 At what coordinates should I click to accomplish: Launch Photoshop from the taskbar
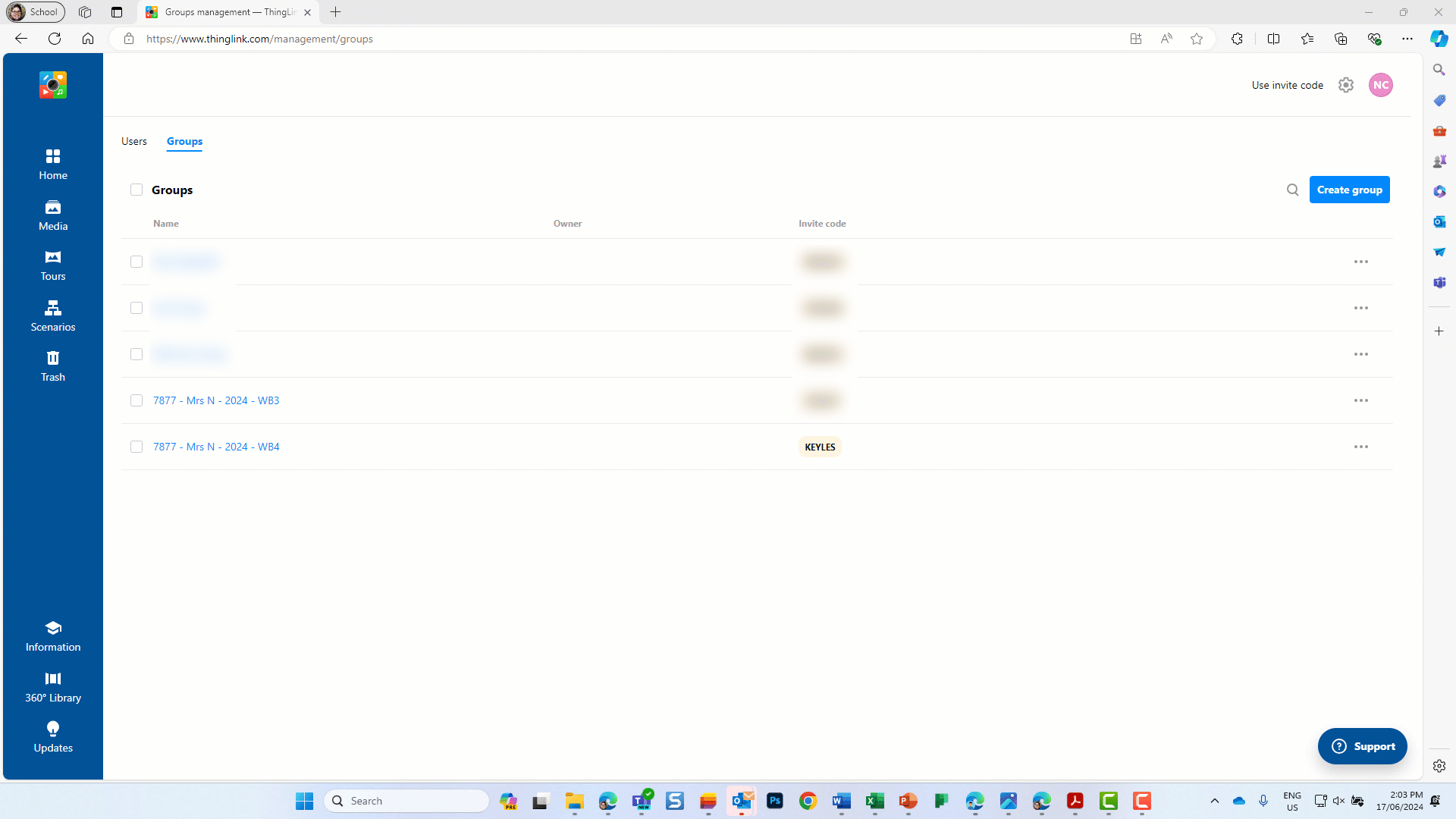tap(775, 801)
